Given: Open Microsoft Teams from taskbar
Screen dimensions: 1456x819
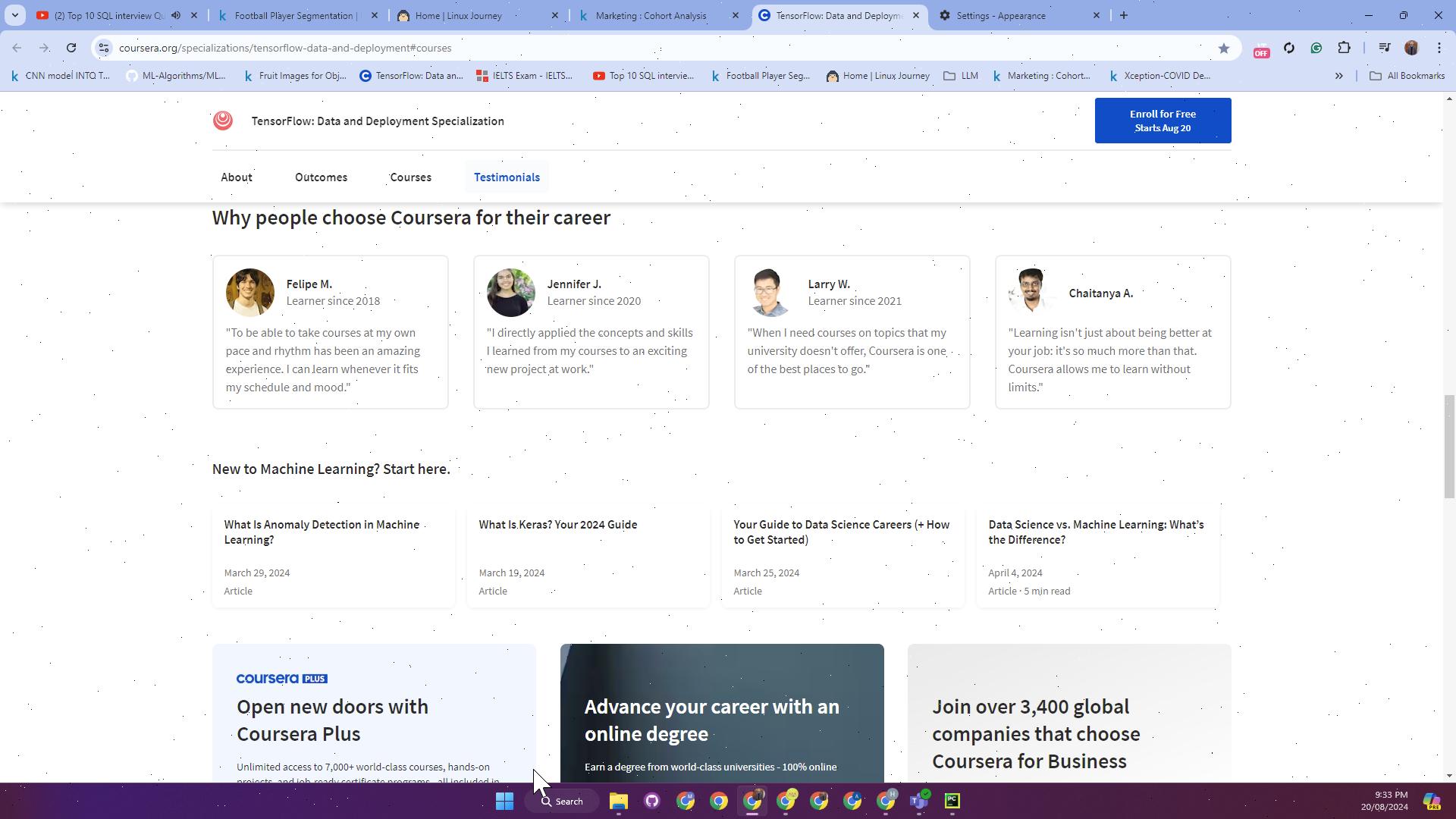Looking at the screenshot, I should 919,801.
